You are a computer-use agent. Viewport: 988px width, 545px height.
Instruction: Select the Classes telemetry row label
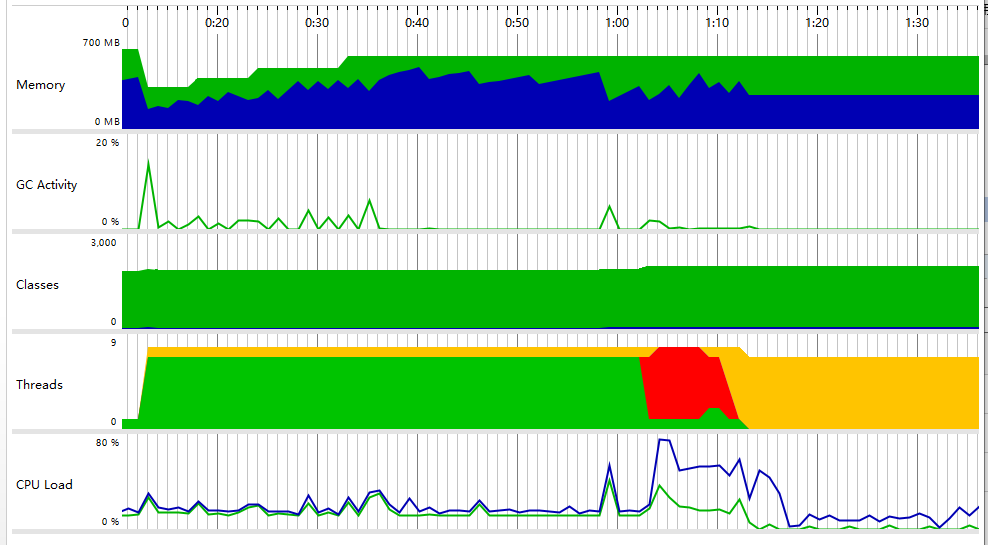[x=37, y=285]
